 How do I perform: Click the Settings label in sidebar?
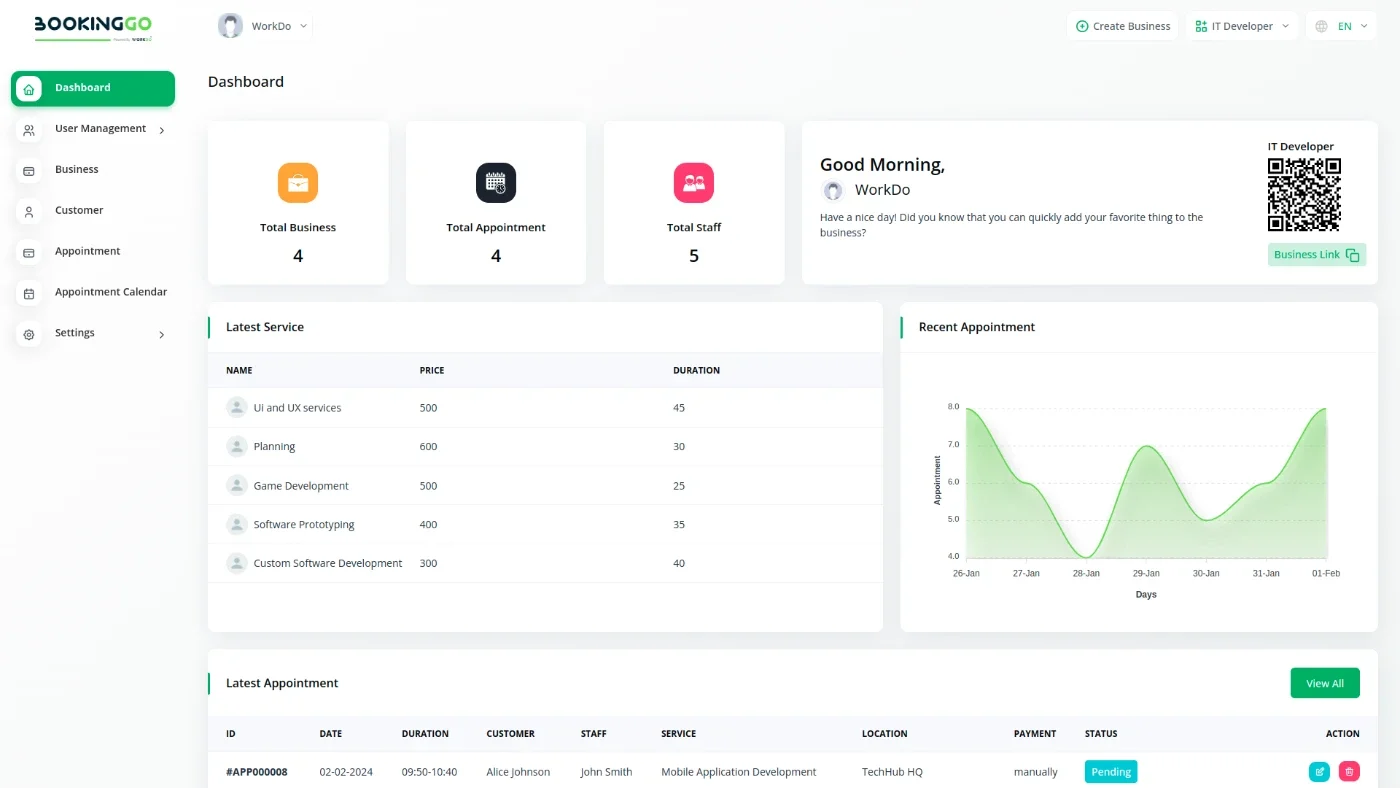[75, 333]
